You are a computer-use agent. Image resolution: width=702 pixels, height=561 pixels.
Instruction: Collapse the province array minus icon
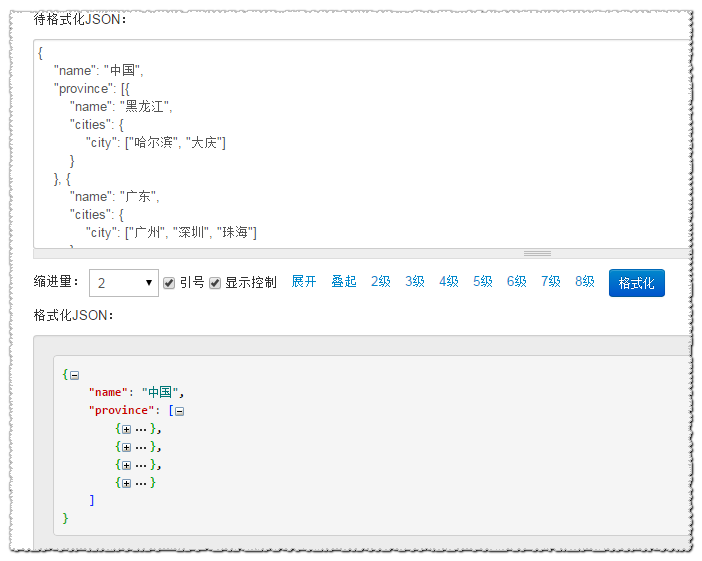pyautogui.click(x=180, y=411)
